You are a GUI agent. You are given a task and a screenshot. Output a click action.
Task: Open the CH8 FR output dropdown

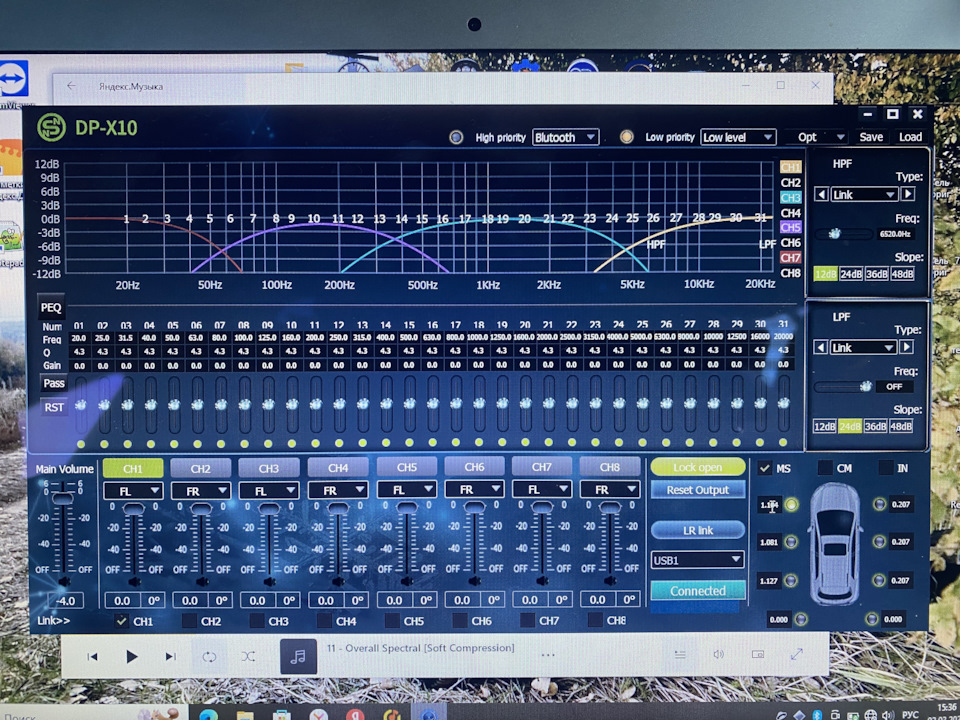pyautogui.click(x=610, y=489)
